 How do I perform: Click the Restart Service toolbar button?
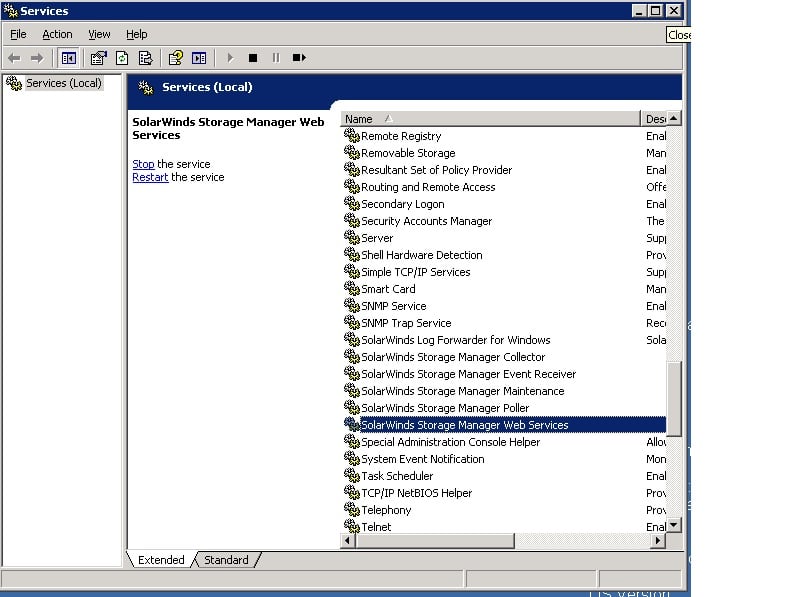pos(299,58)
